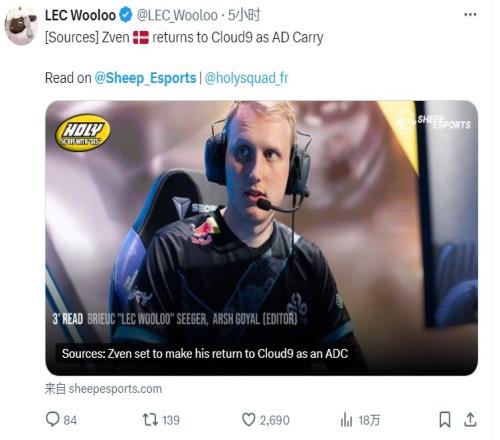
Task: Open the @Sheep_Esports mention link
Action: tap(145, 78)
